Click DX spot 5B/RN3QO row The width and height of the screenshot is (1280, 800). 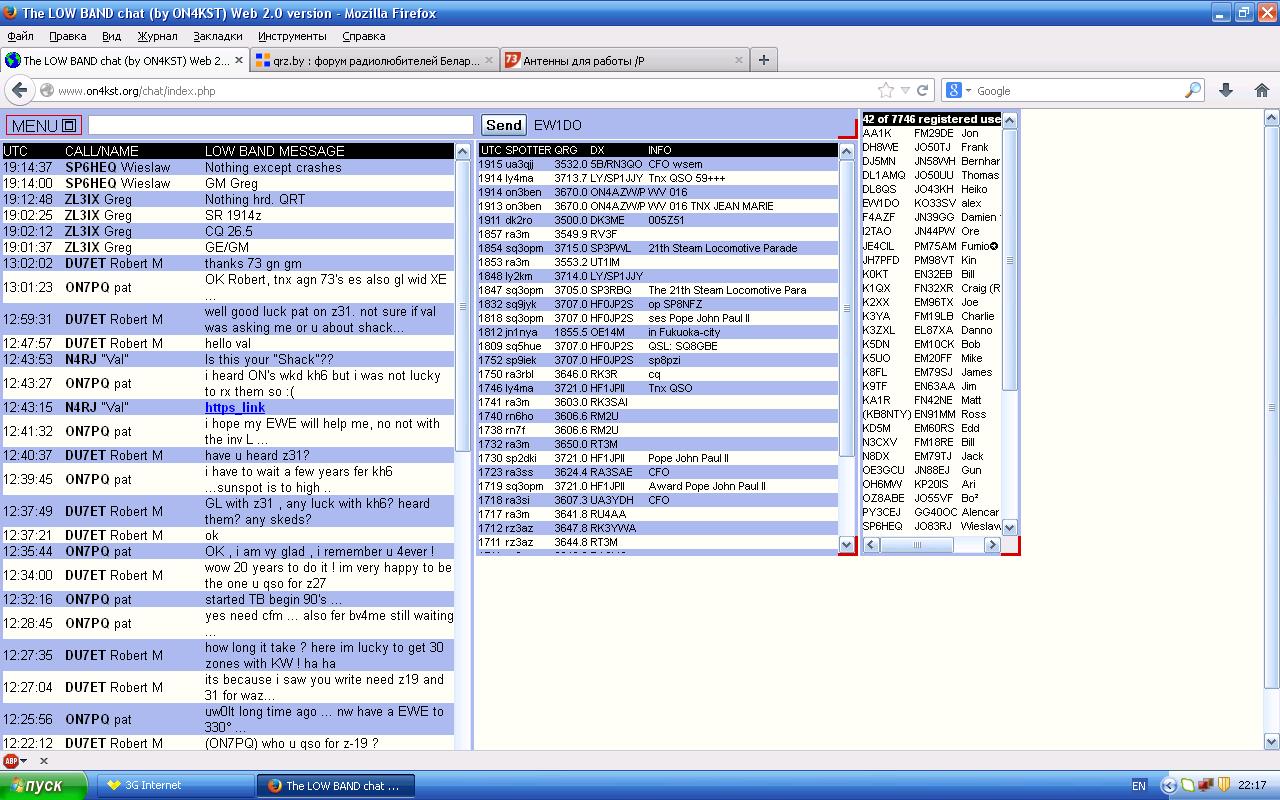pos(658,164)
